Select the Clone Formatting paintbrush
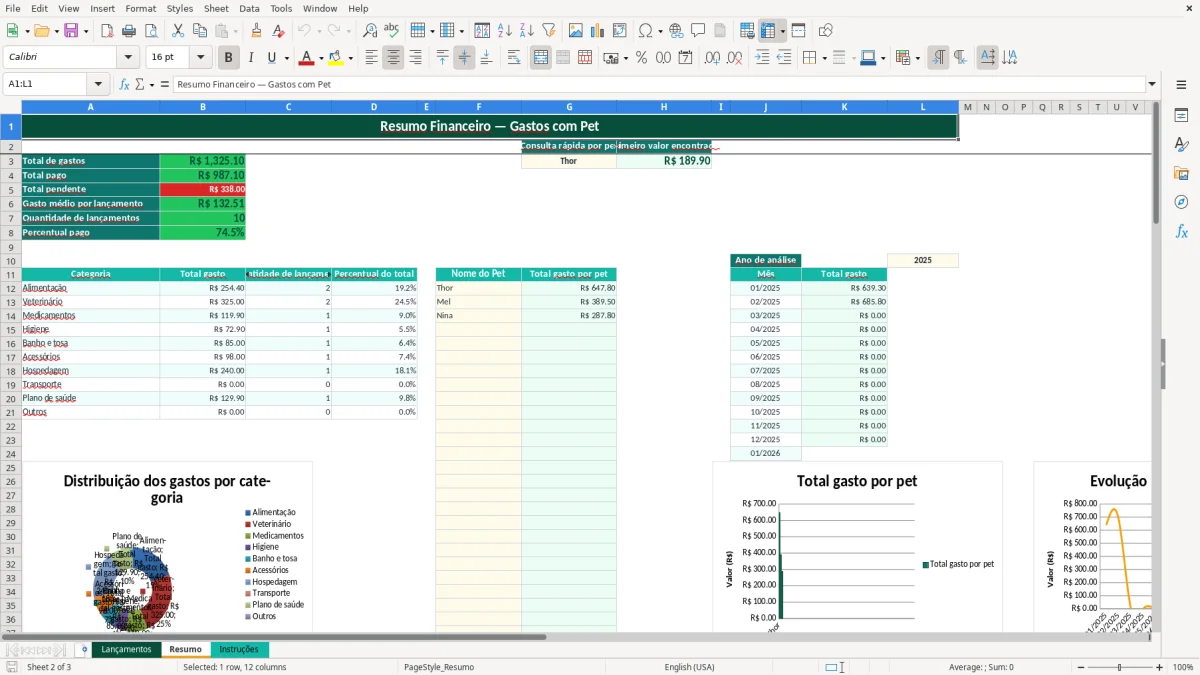The image size is (1200, 675). point(256,31)
